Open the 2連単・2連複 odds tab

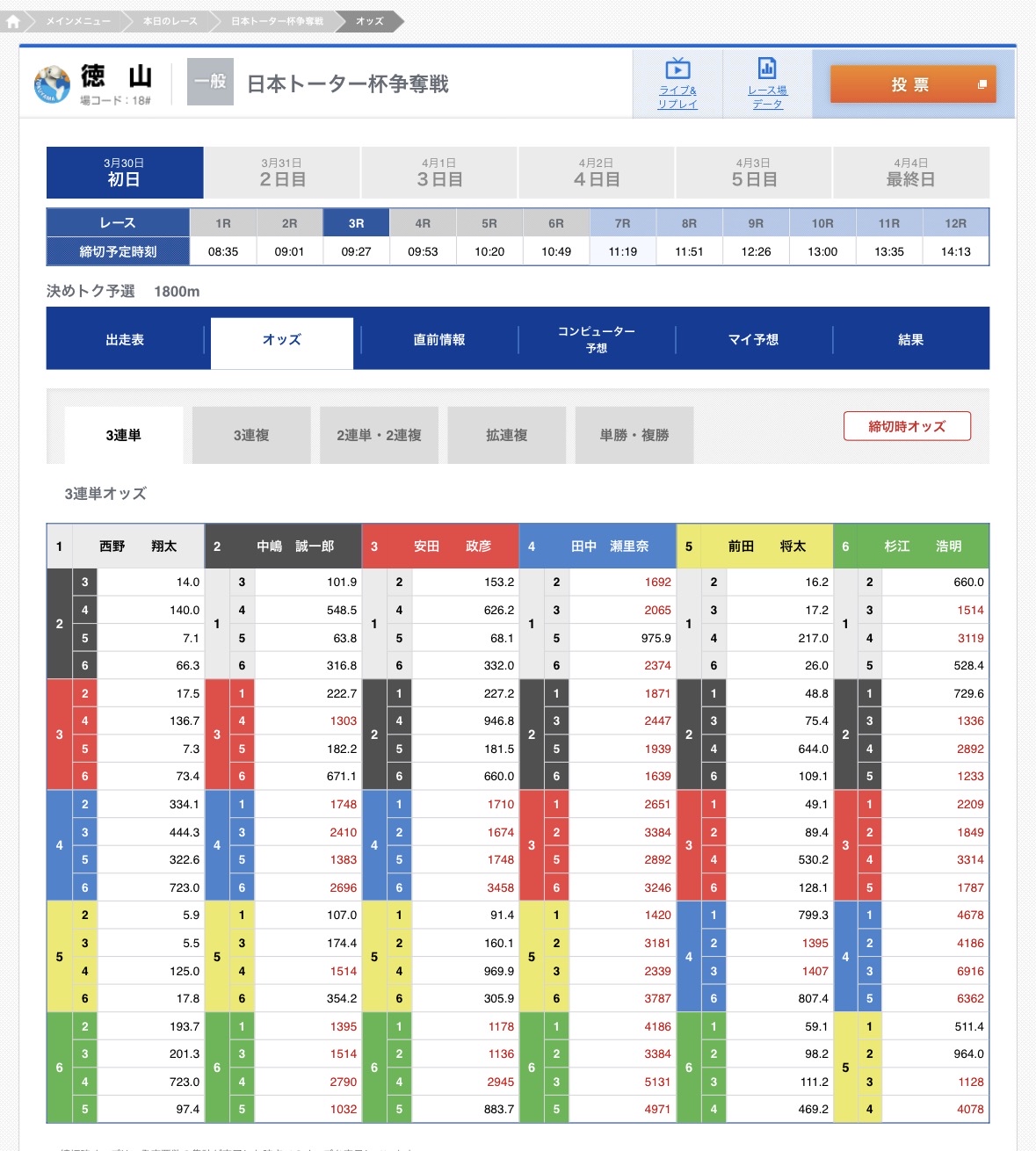(x=379, y=434)
